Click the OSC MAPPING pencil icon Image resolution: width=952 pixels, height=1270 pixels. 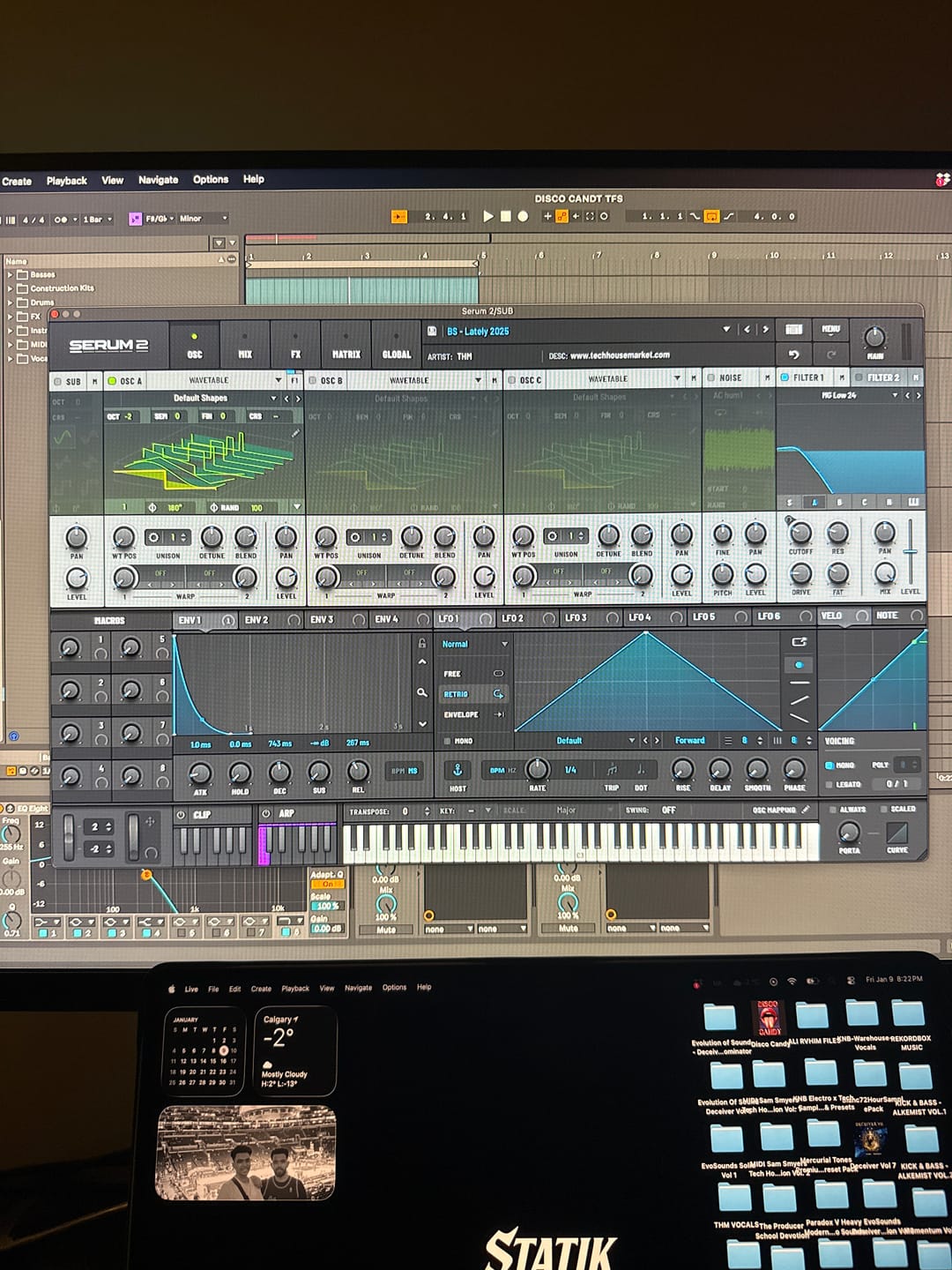pyautogui.click(x=805, y=809)
